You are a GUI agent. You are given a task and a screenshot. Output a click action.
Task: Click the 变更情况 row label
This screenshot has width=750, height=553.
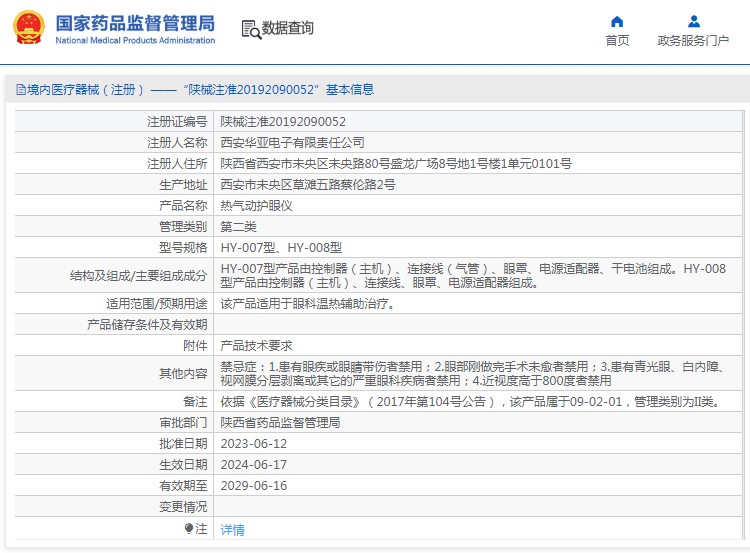pyautogui.click(x=183, y=507)
